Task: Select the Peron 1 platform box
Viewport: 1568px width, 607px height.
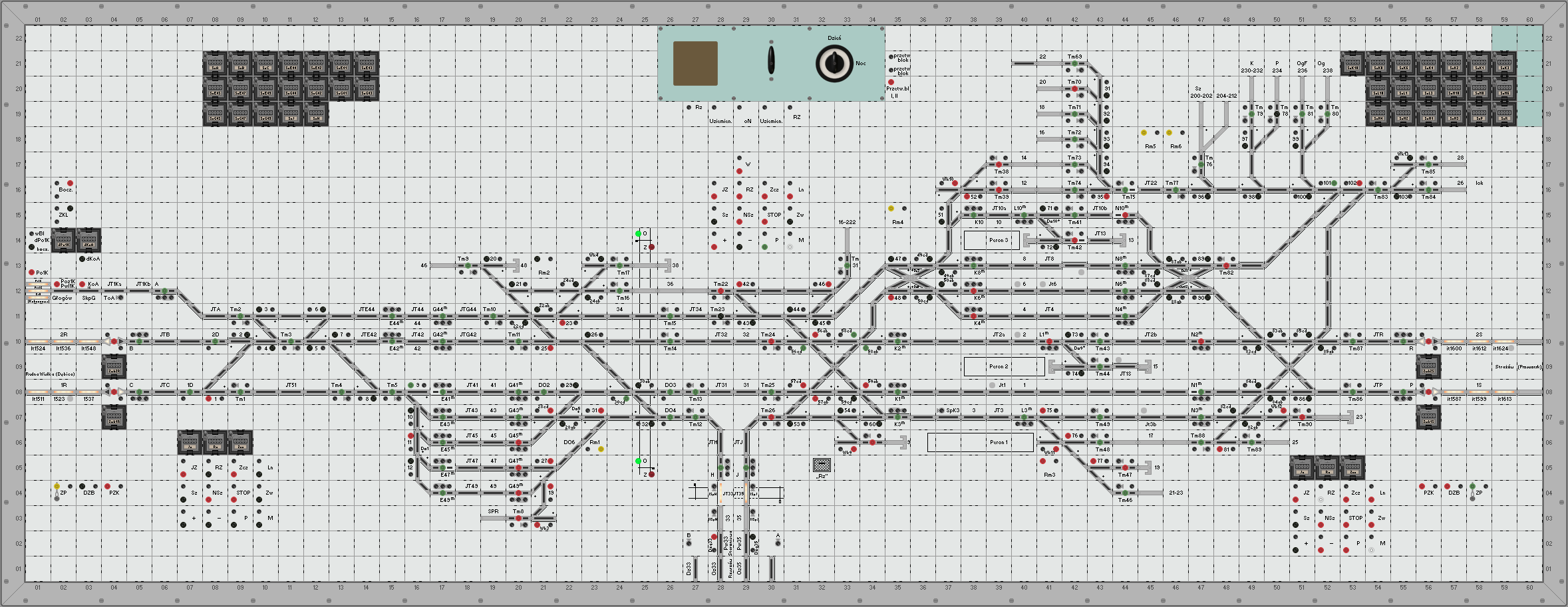Action: point(981,442)
